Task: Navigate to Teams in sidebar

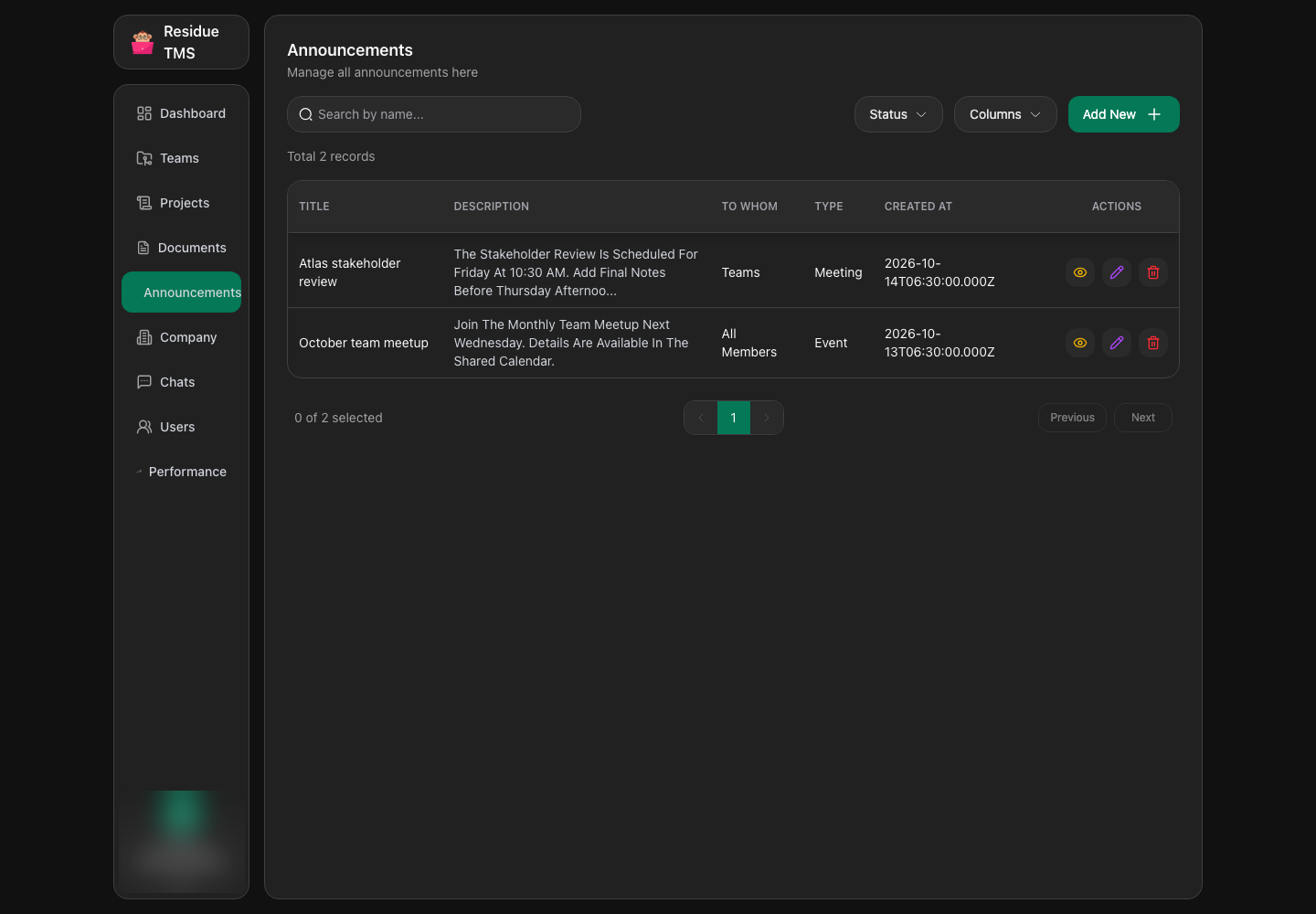Action: [x=181, y=158]
